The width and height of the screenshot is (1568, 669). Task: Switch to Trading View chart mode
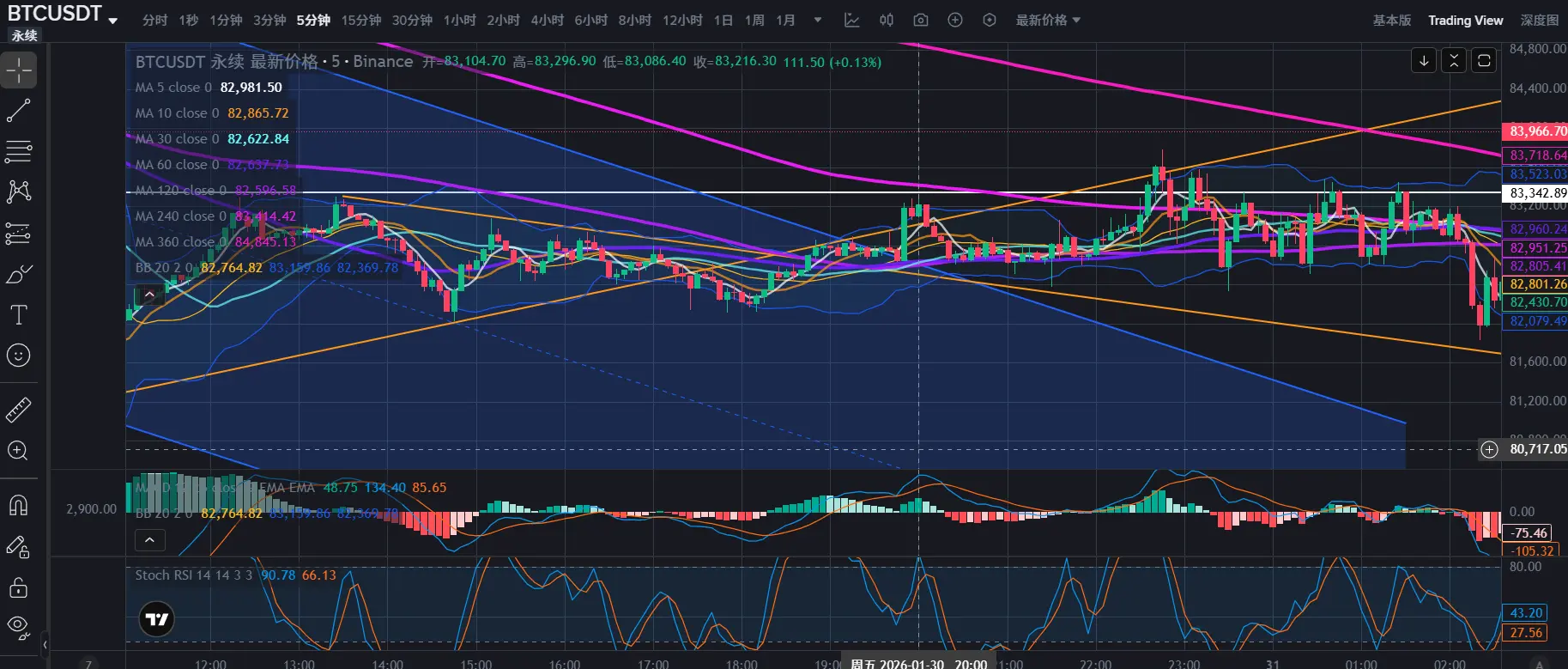[x=1465, y=20]
